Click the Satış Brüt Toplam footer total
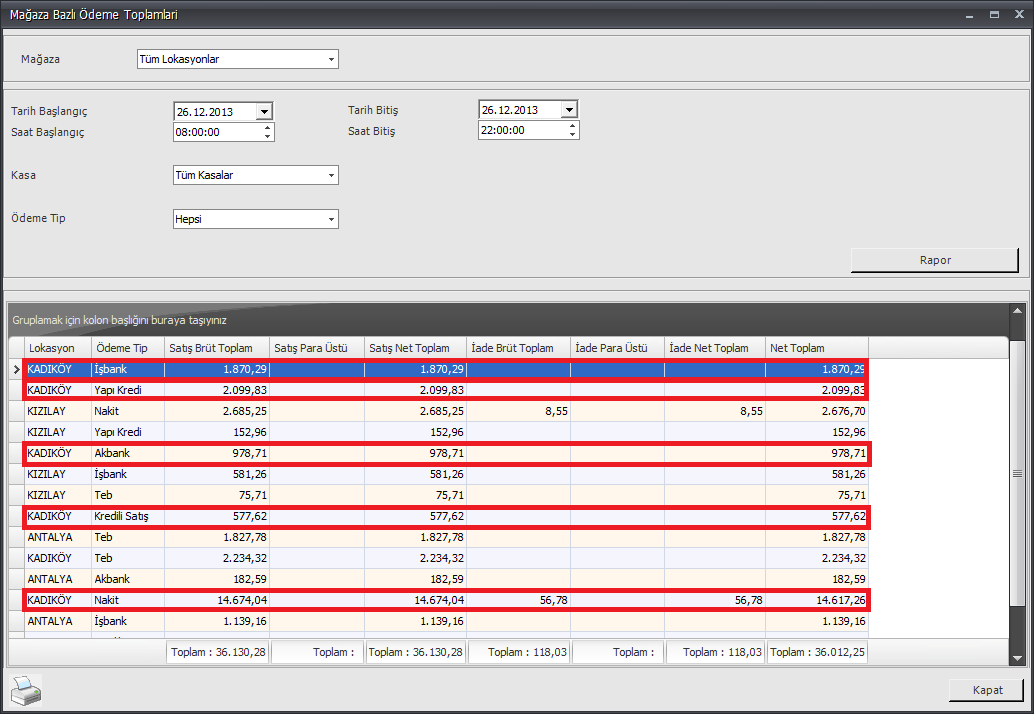 coord(218,652)
